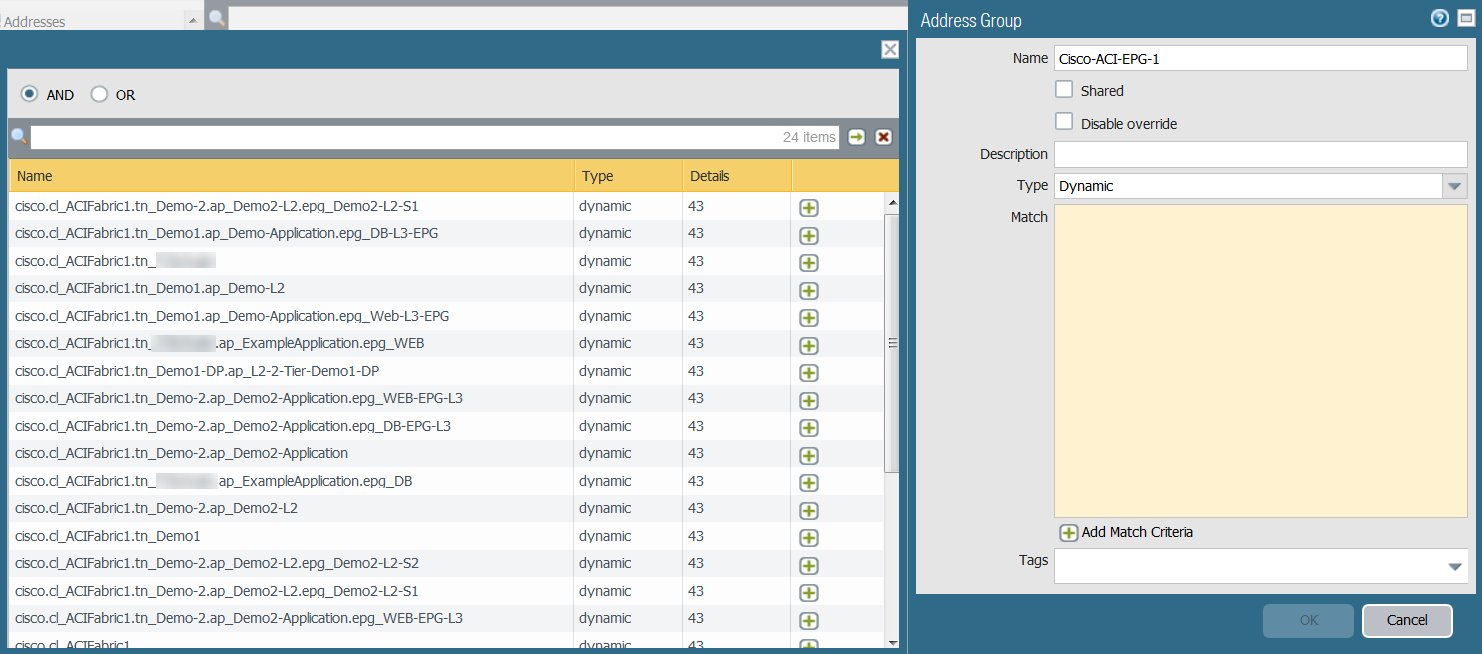Click the green arrow apply filter icon

pos(857,137)
